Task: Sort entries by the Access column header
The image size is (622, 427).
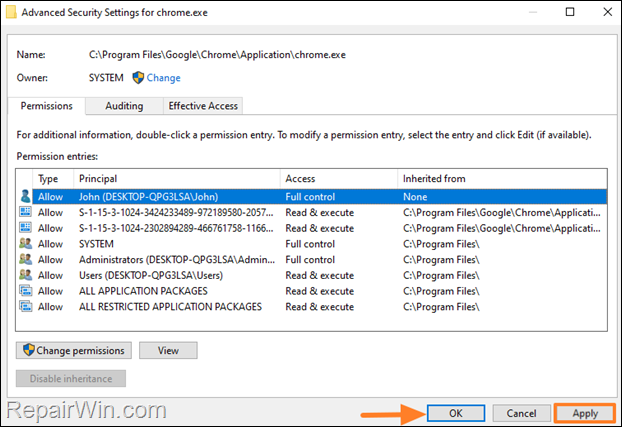Action: click(x=339, y=179)
